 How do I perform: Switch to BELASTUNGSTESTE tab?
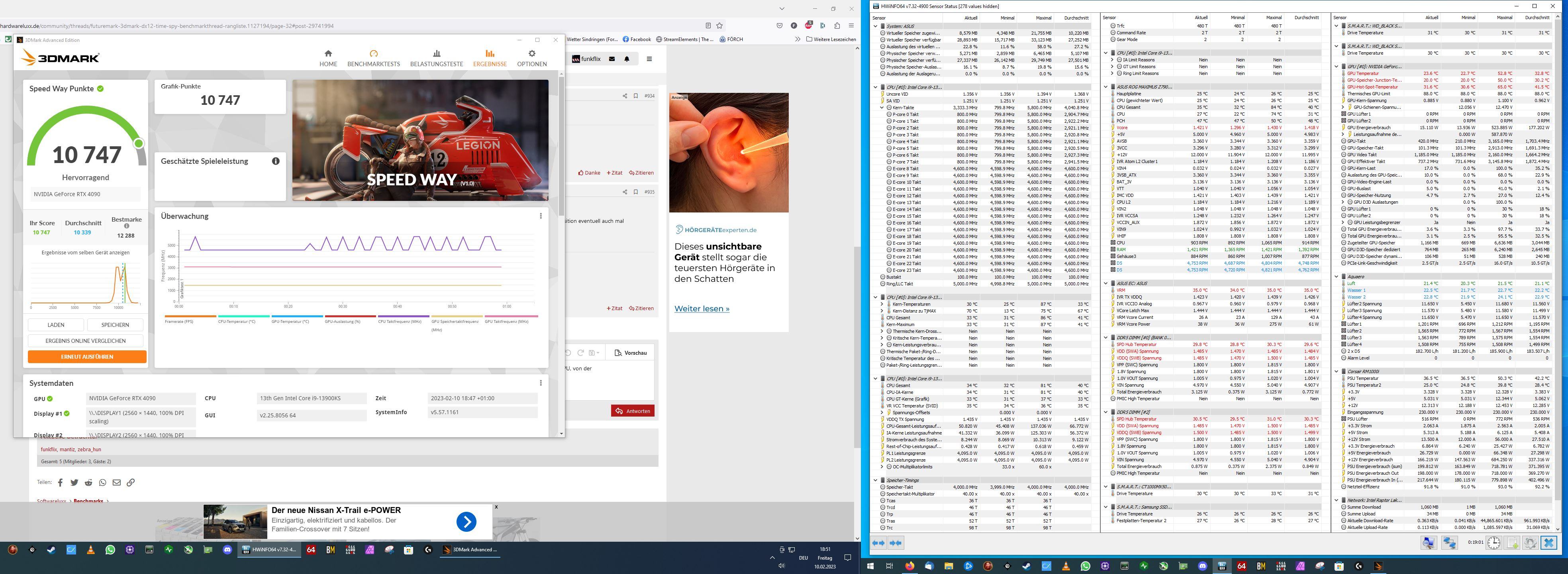tap(437, 58)
